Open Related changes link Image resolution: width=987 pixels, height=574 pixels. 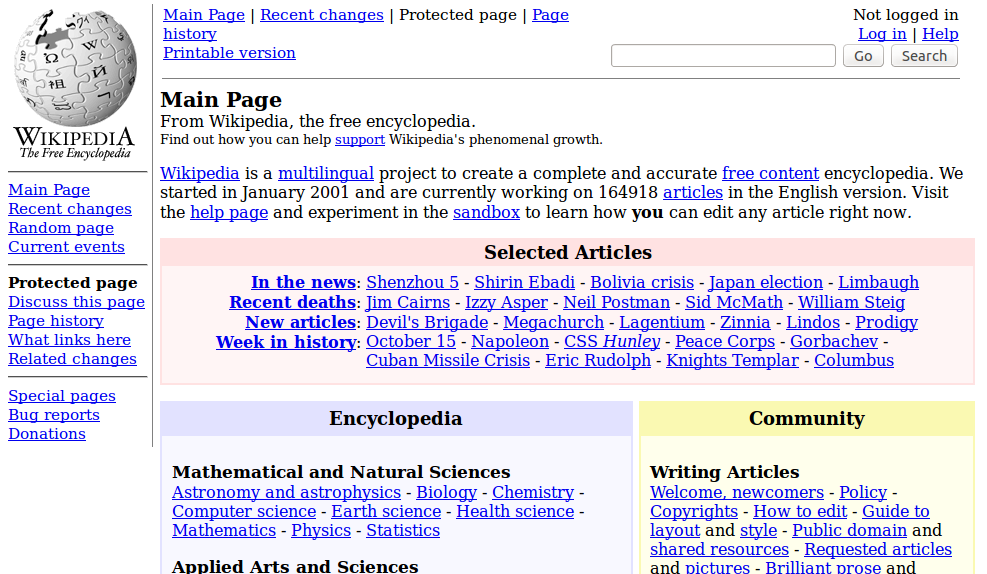[72, 359]
